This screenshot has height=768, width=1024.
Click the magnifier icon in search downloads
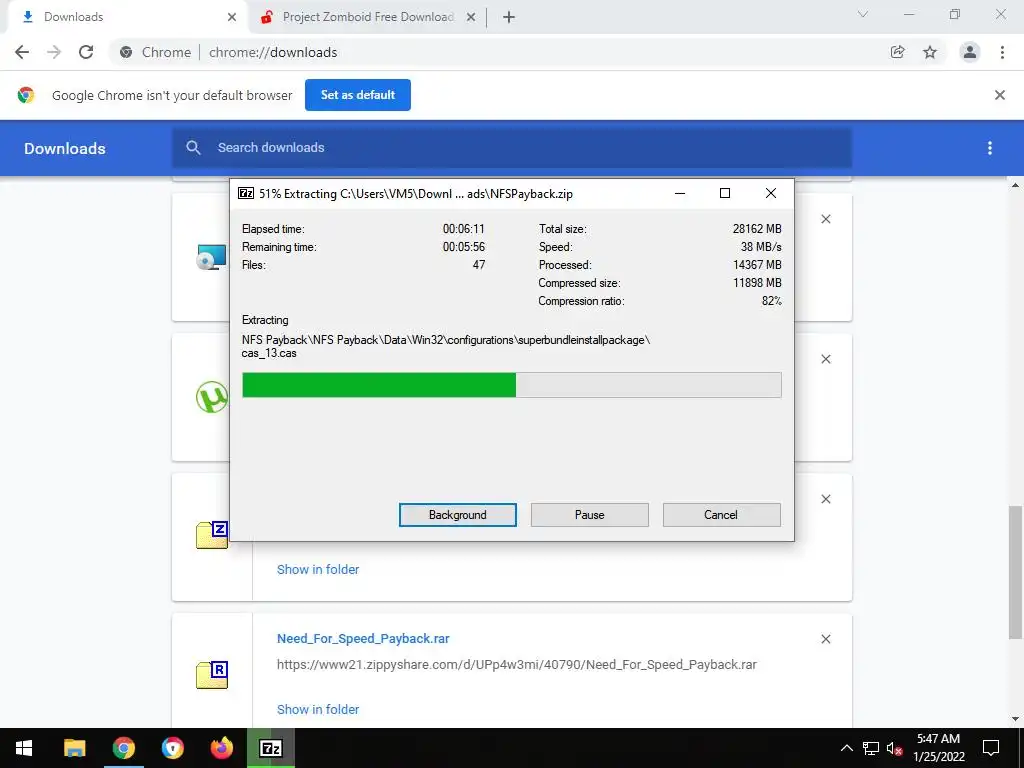[x=193, y=148]
